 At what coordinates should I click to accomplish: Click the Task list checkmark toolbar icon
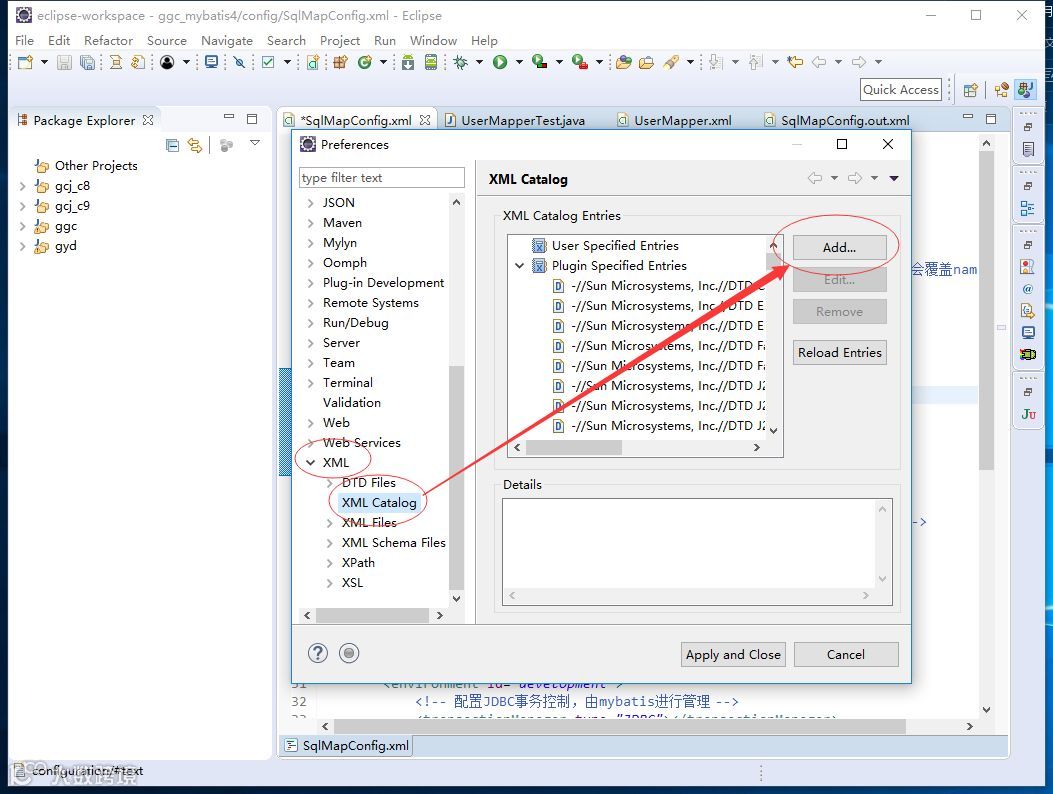268,62
